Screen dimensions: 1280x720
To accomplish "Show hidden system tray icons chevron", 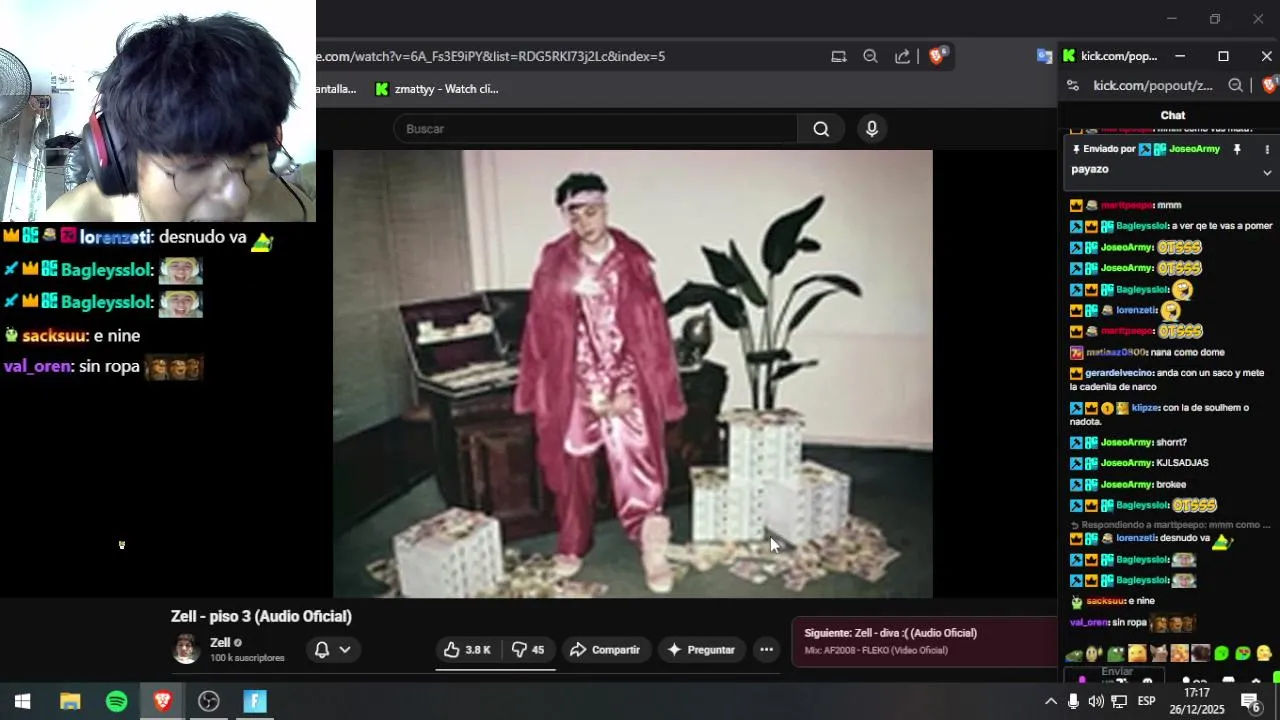I will (1050, 702).
